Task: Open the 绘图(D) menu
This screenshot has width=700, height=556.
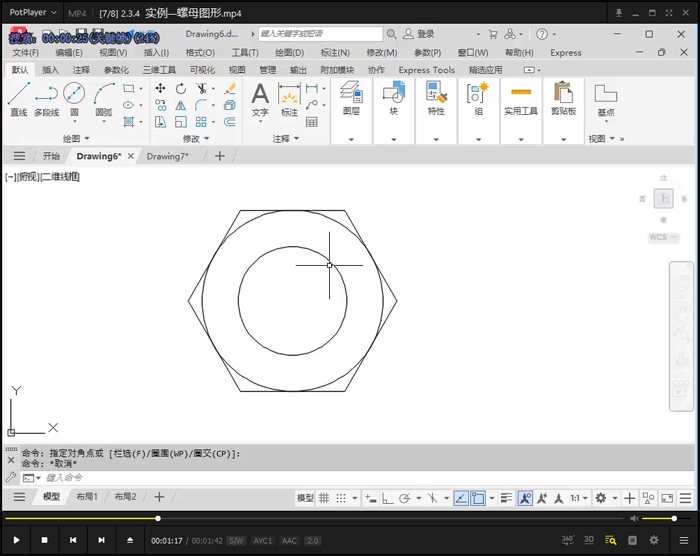Action: [x=289, y=53]
